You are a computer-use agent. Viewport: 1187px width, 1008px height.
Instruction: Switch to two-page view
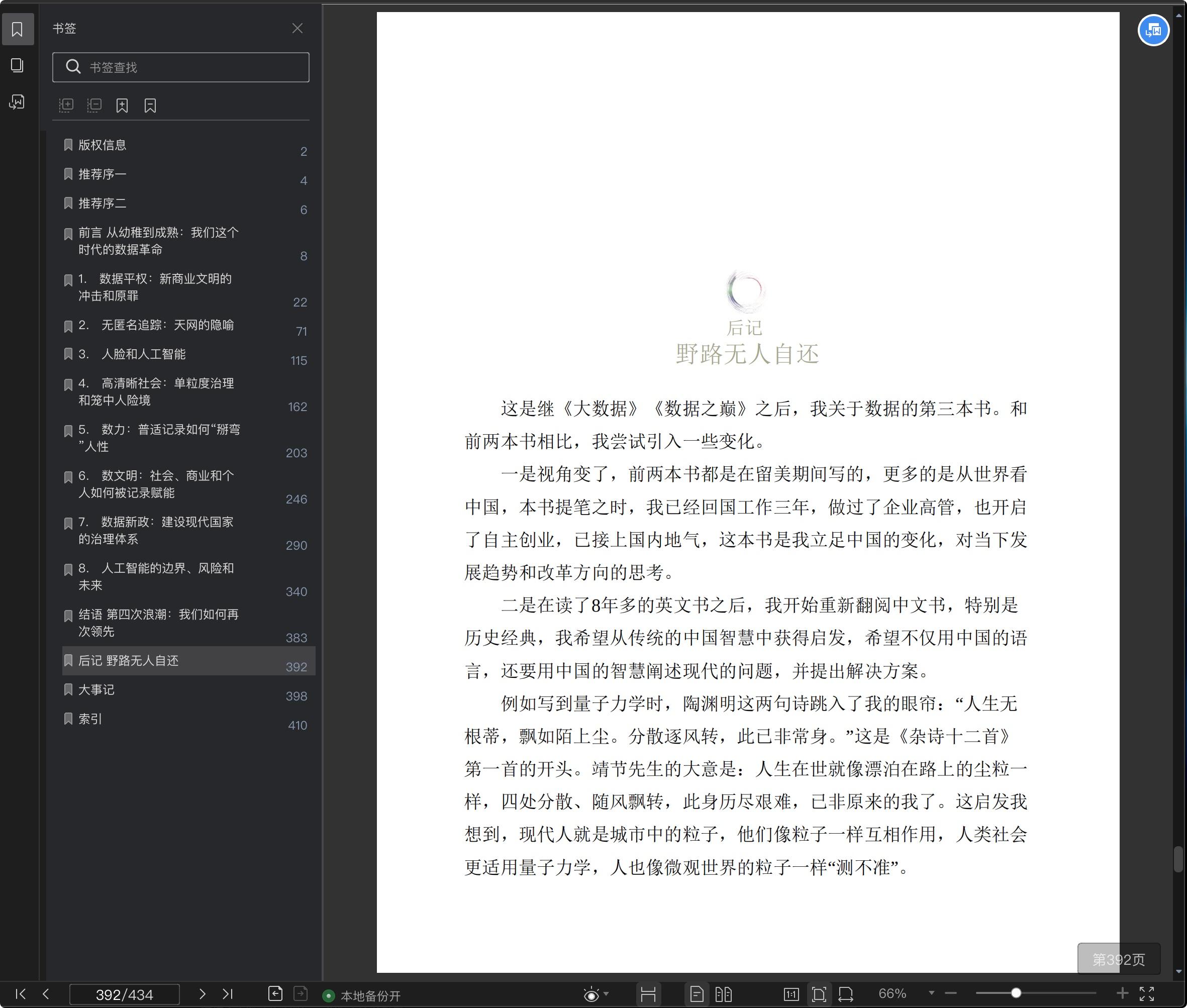pyautogui.click(x=723, y=994)
